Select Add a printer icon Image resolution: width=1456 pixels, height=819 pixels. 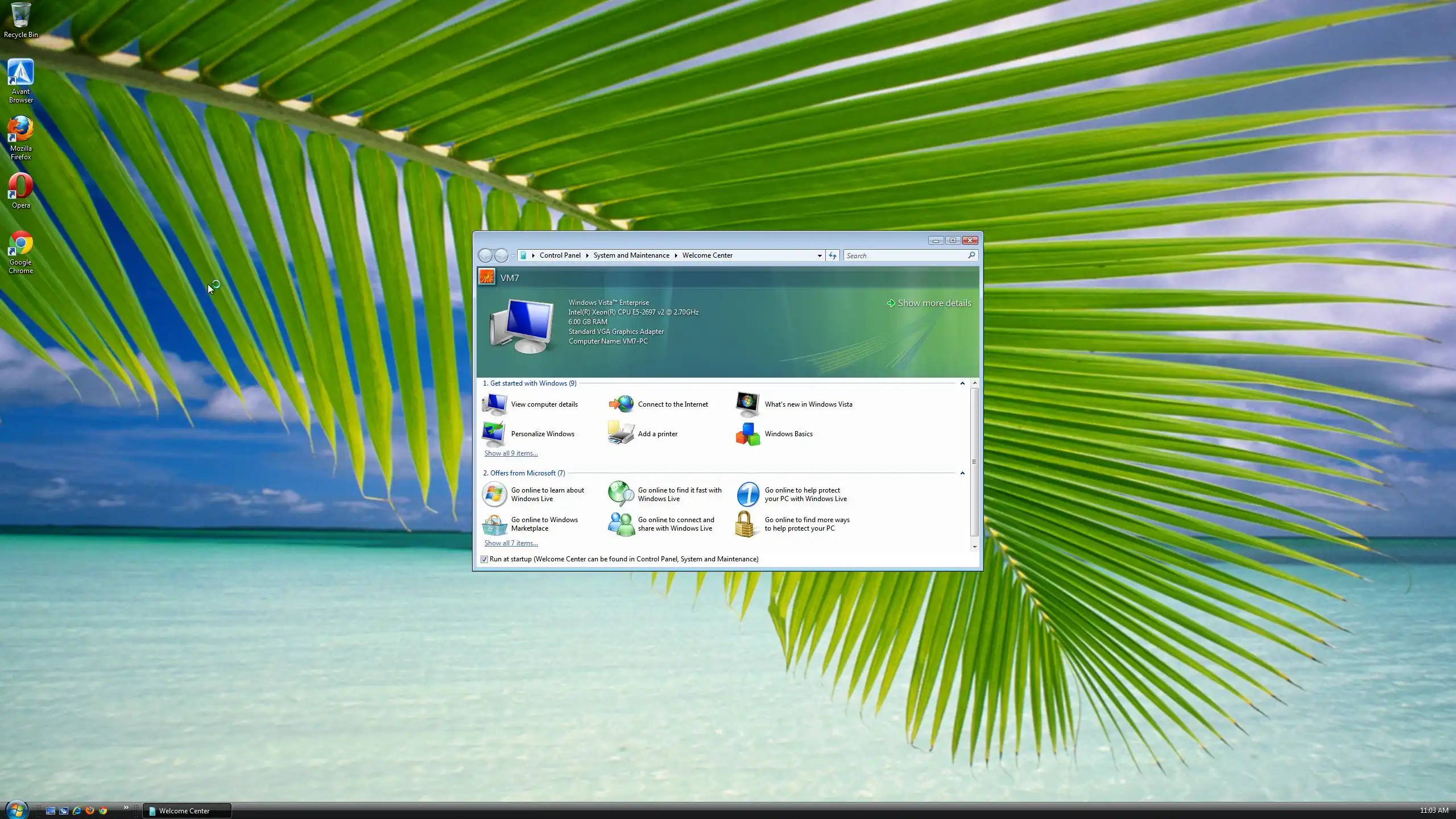621,434
